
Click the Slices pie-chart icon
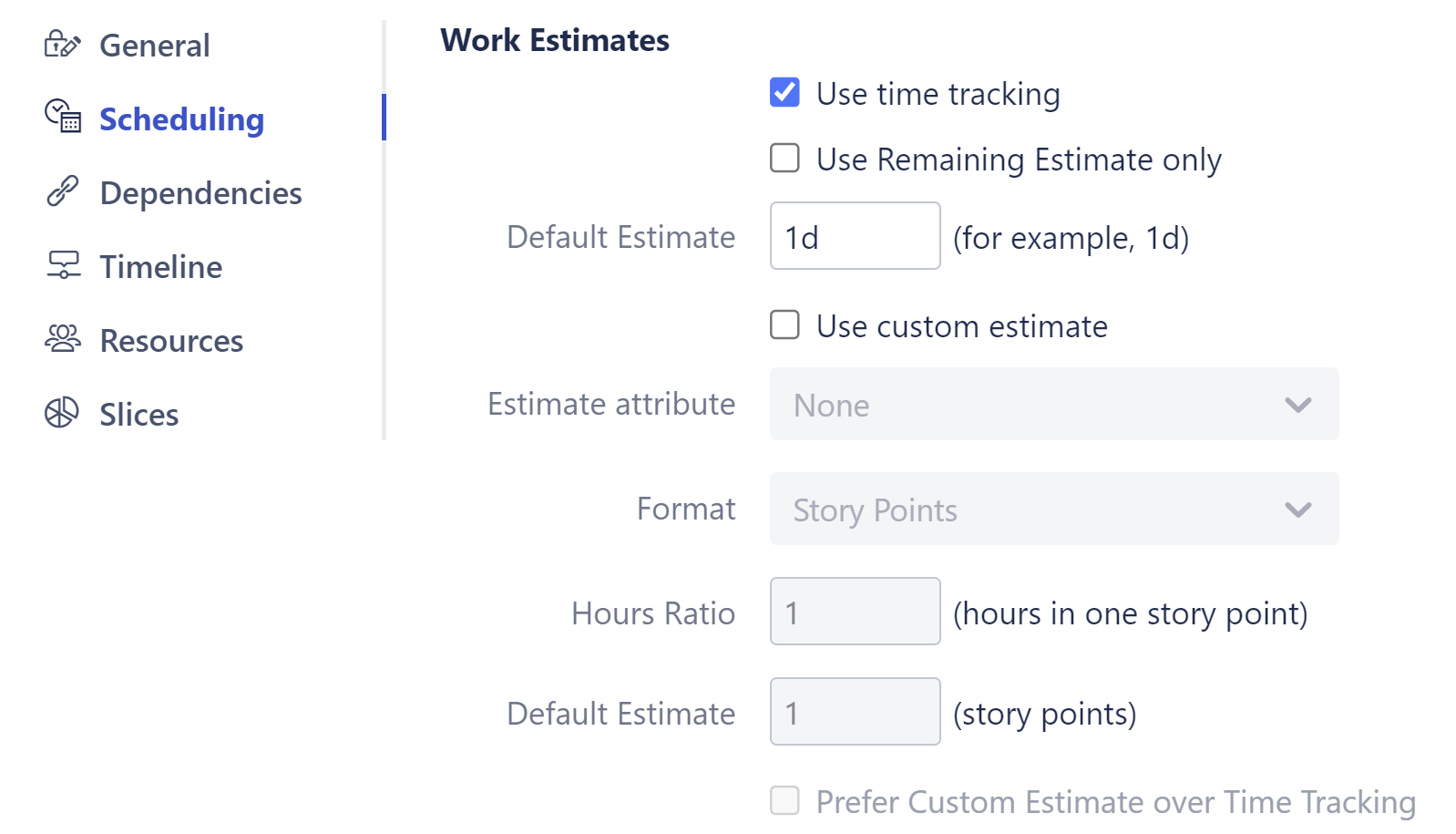[x=62, y=414]
